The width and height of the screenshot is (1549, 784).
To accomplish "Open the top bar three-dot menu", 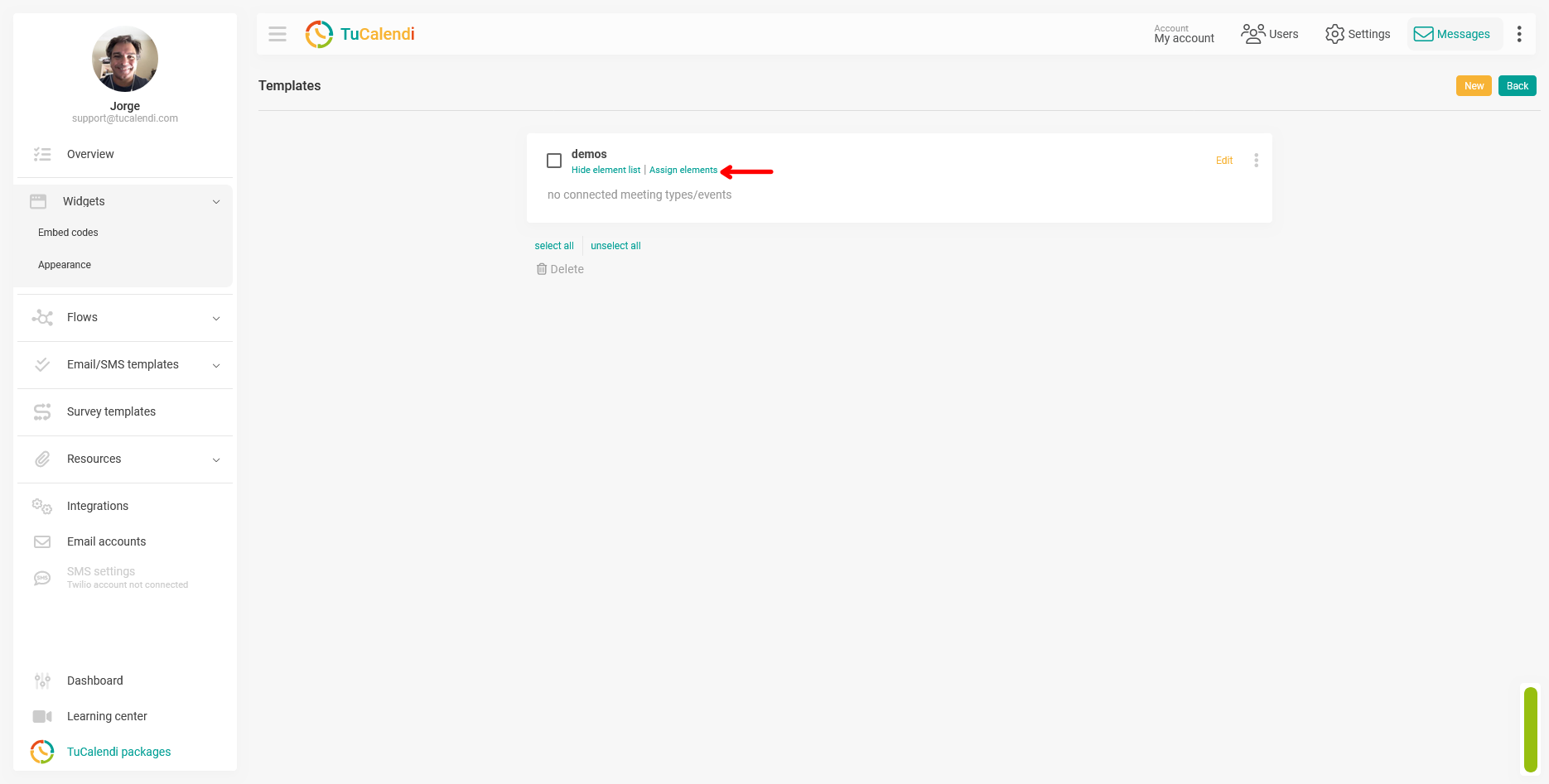I will pos(1519,34).
